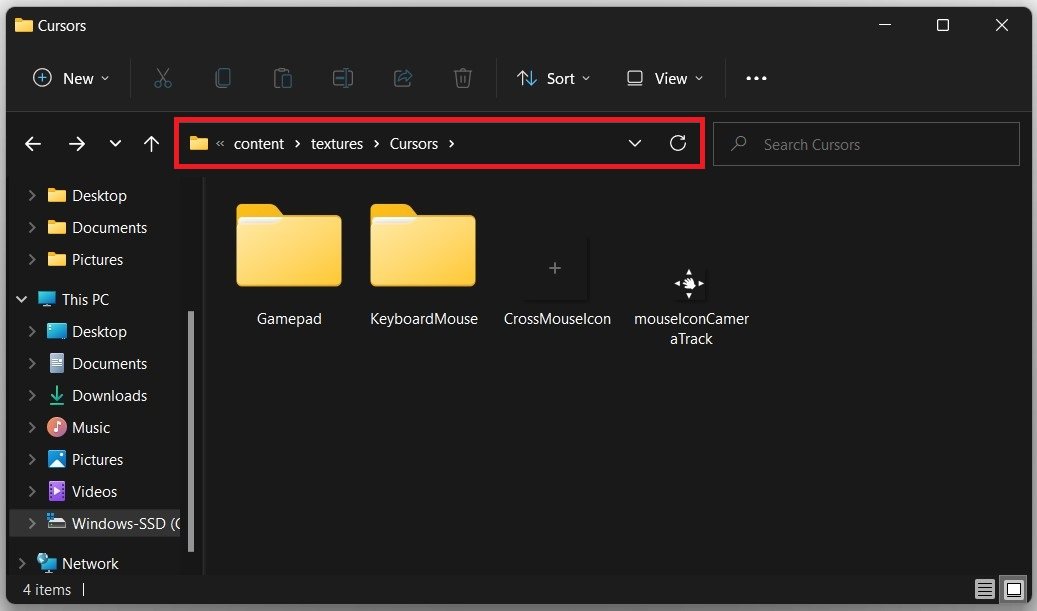Expand Windows-SSD in the sidebar
The image size is (1037, 611).
[33, 523]
